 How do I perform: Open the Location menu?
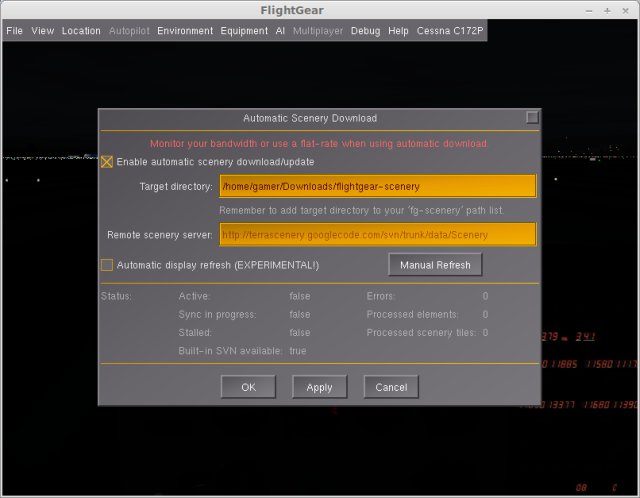click(x=81, y=31)
